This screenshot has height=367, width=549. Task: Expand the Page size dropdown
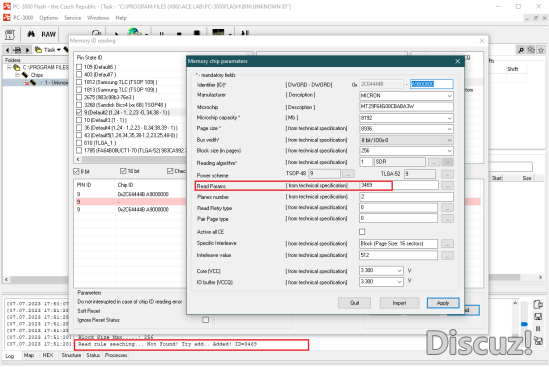pos(406,129)
